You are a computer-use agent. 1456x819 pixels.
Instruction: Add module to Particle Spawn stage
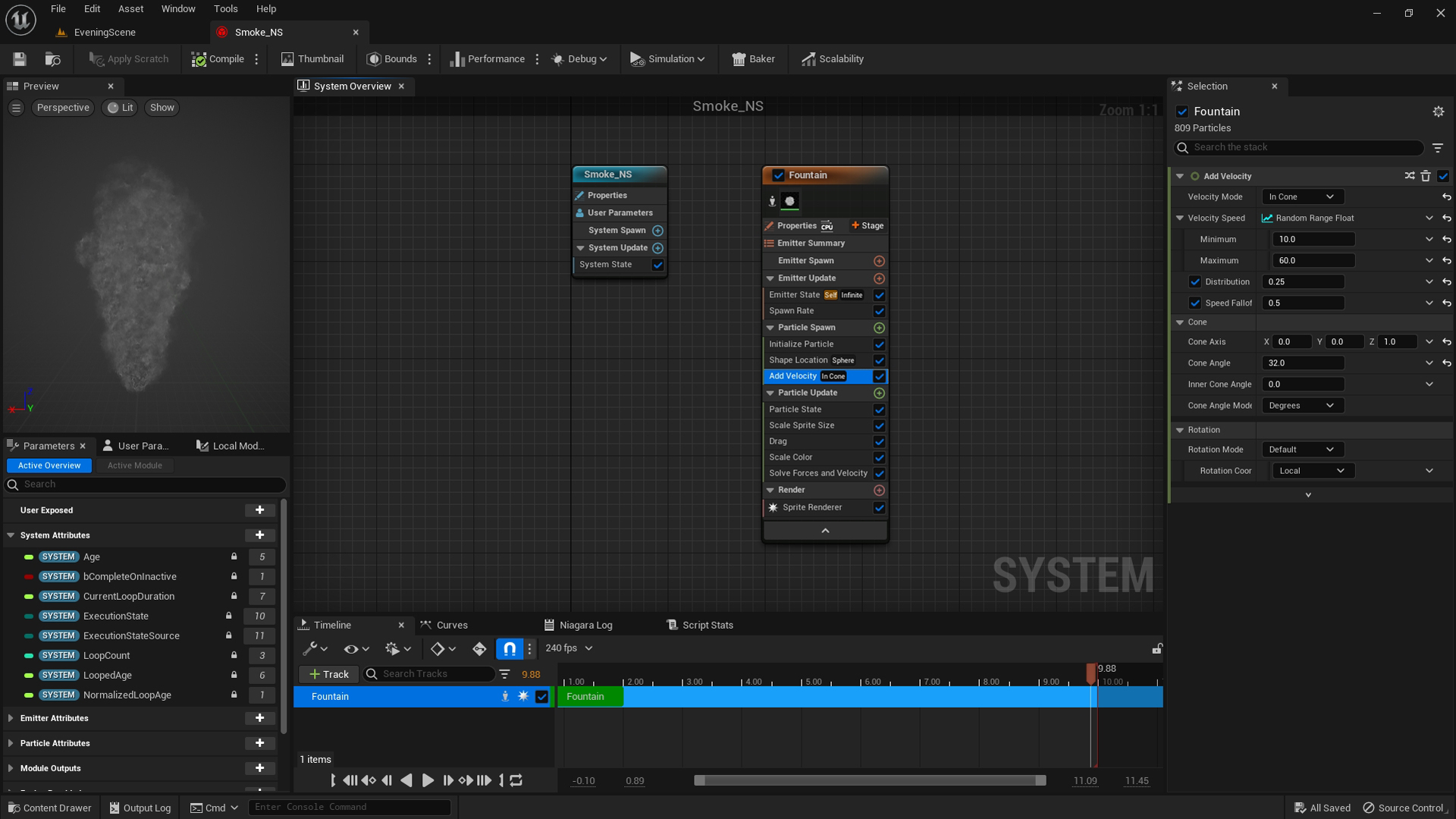[x=879, y=328]
